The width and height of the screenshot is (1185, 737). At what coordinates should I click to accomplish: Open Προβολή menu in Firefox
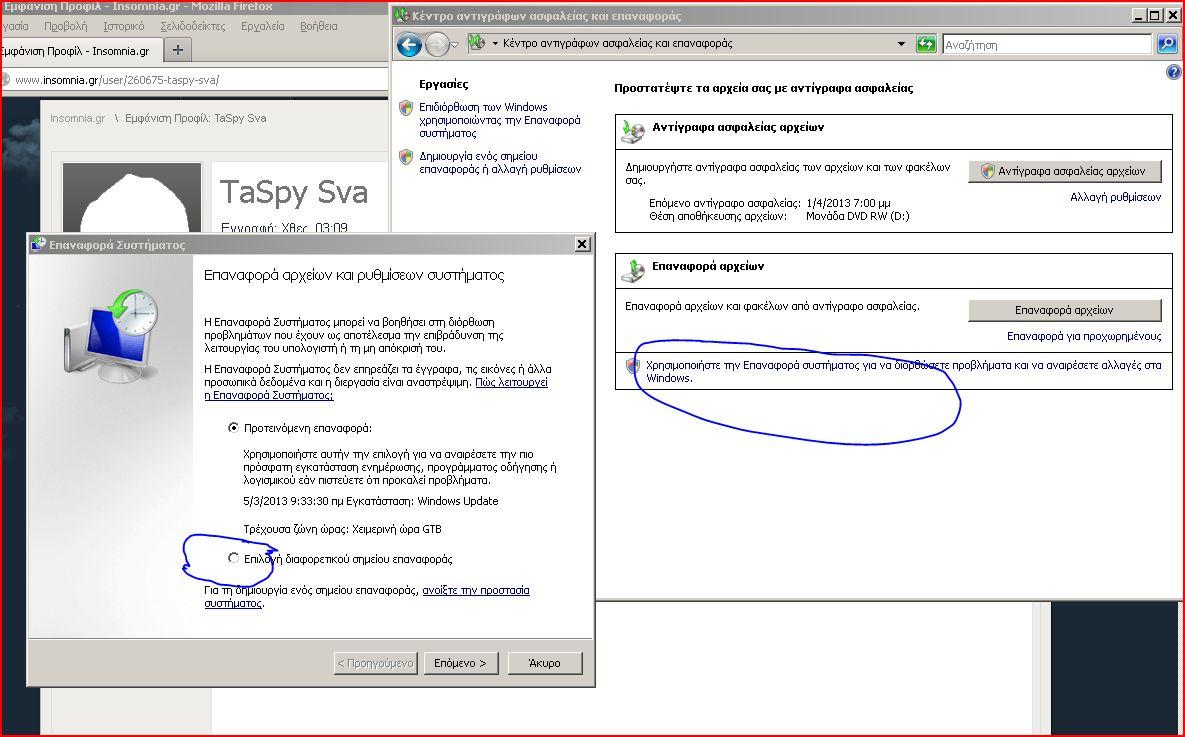tap(65, 26)
